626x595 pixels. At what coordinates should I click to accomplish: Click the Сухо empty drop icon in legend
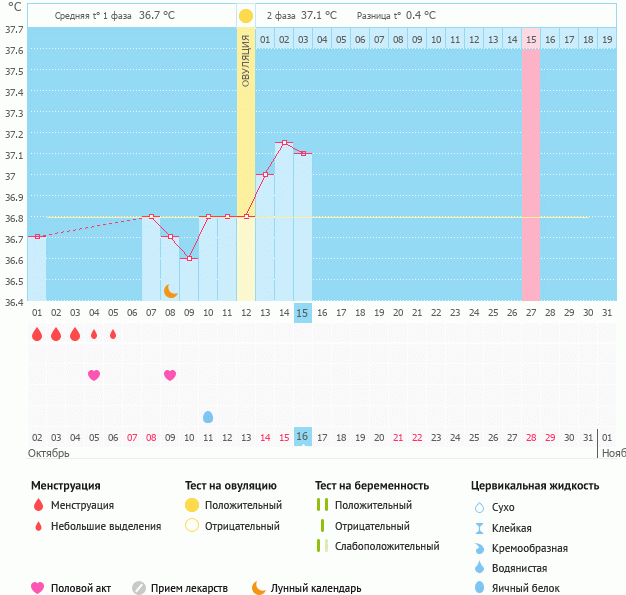479,508
